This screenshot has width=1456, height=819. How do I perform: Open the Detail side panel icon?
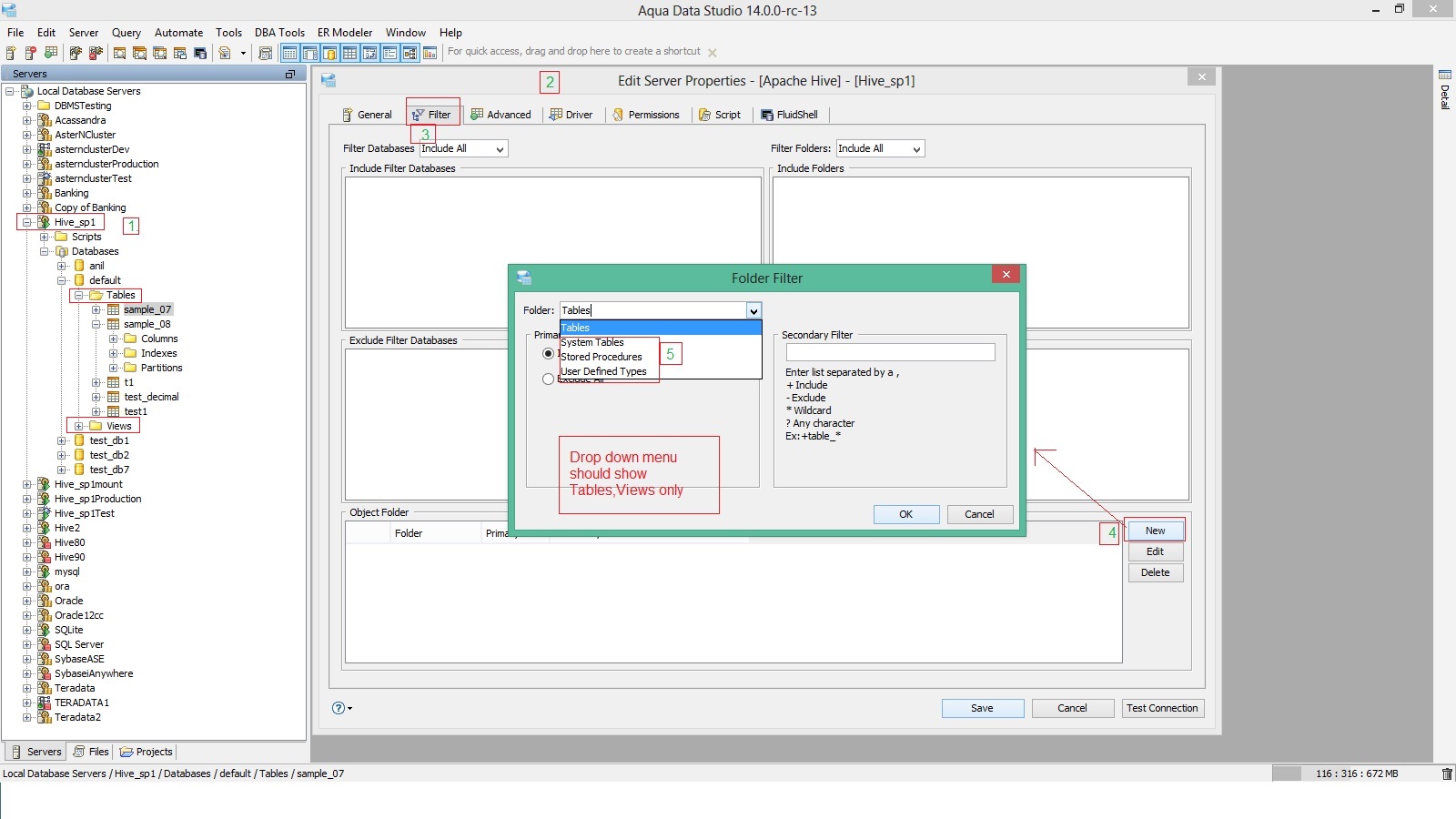[1444, 75]
